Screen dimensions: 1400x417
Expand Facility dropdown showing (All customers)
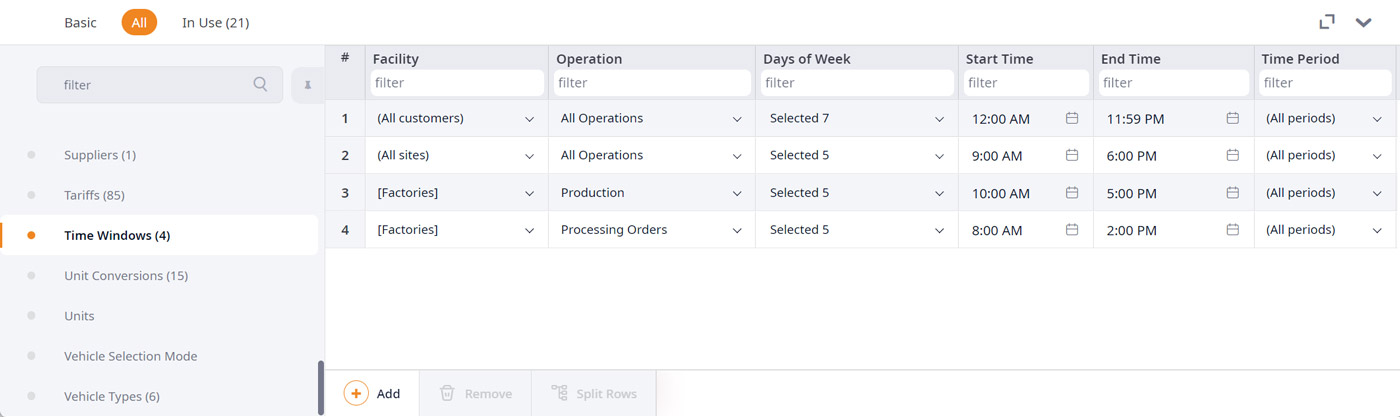tap(457, 118)
